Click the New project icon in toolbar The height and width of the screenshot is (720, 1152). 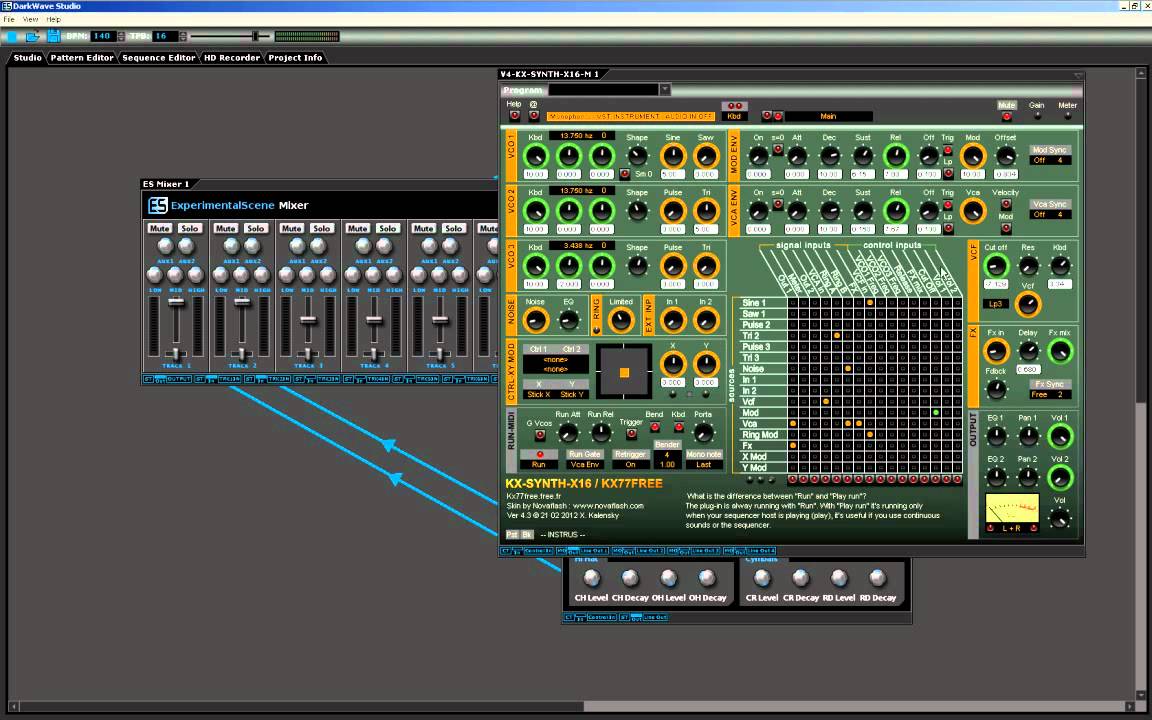click(11, 35)
